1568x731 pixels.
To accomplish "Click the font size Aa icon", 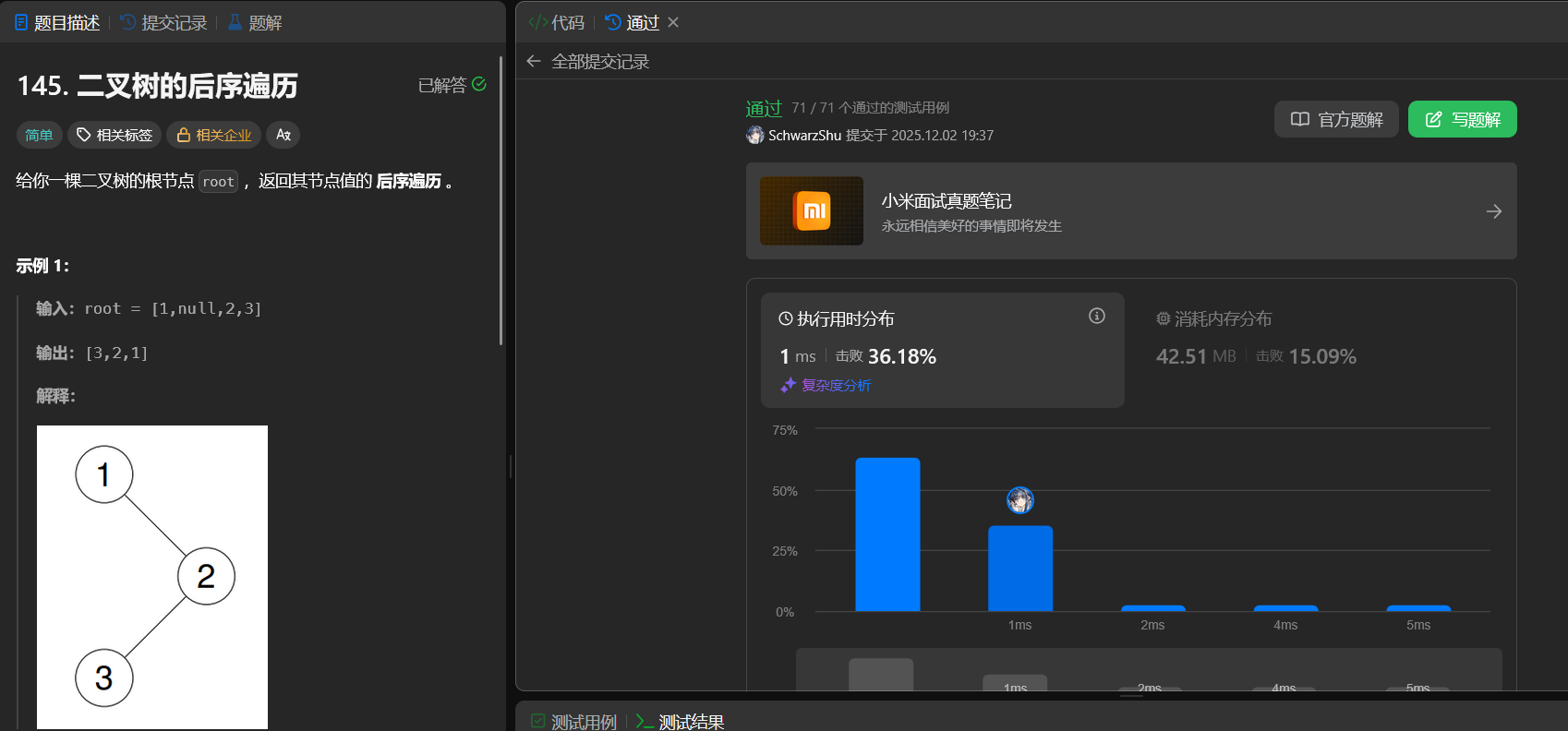I will (283, 135).
